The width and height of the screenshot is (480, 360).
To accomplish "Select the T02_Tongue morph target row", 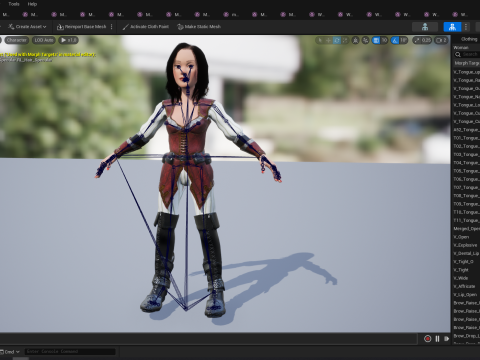I will click(466, 146).
